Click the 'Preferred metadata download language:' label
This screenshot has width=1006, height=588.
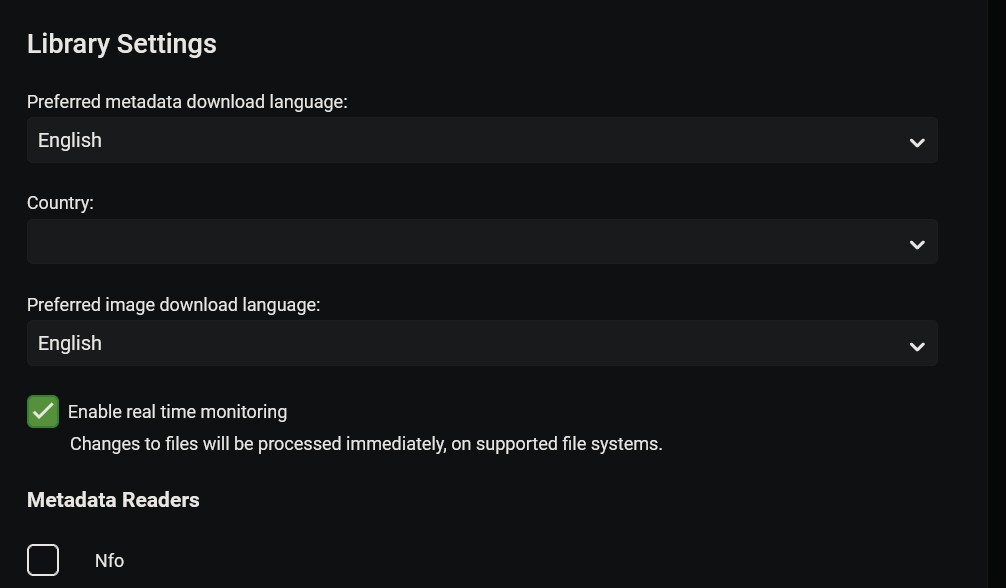[x=187, y=102]
